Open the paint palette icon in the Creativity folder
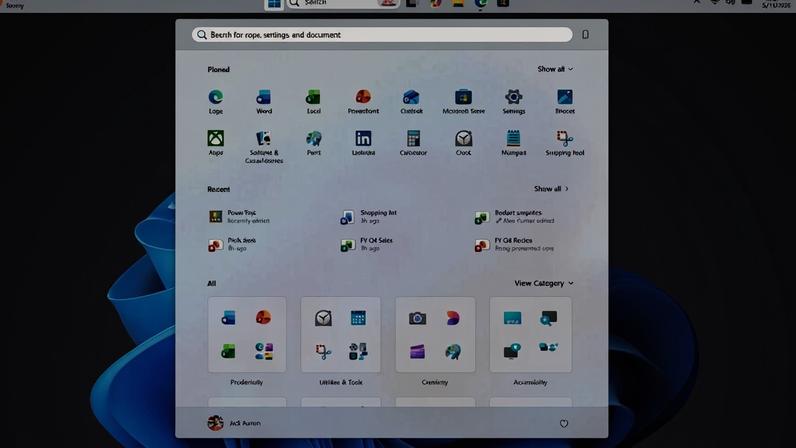Screen dimensions: 796x448 tap(452, 351)
